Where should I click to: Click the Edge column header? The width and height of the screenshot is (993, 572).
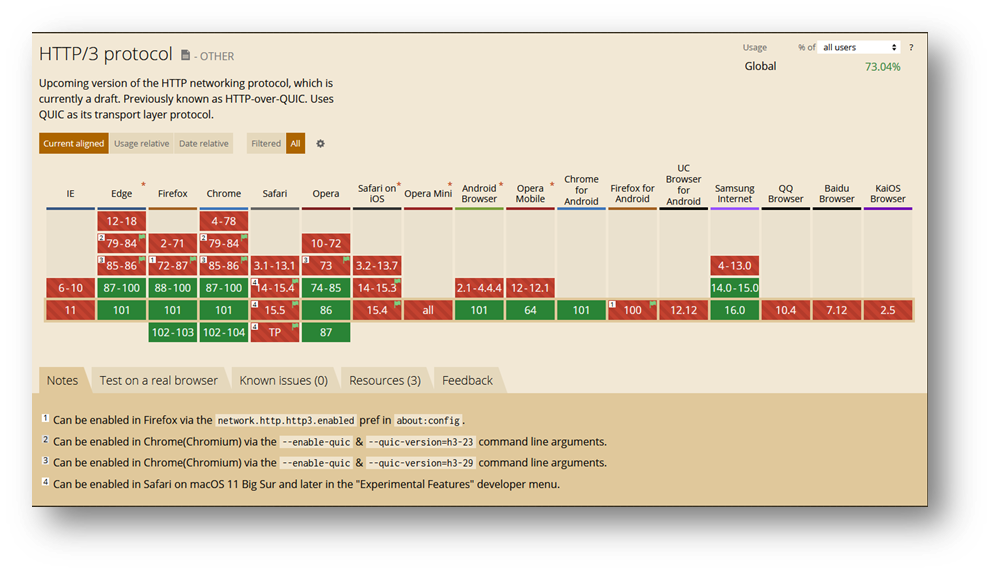click(x=122, y=194)
